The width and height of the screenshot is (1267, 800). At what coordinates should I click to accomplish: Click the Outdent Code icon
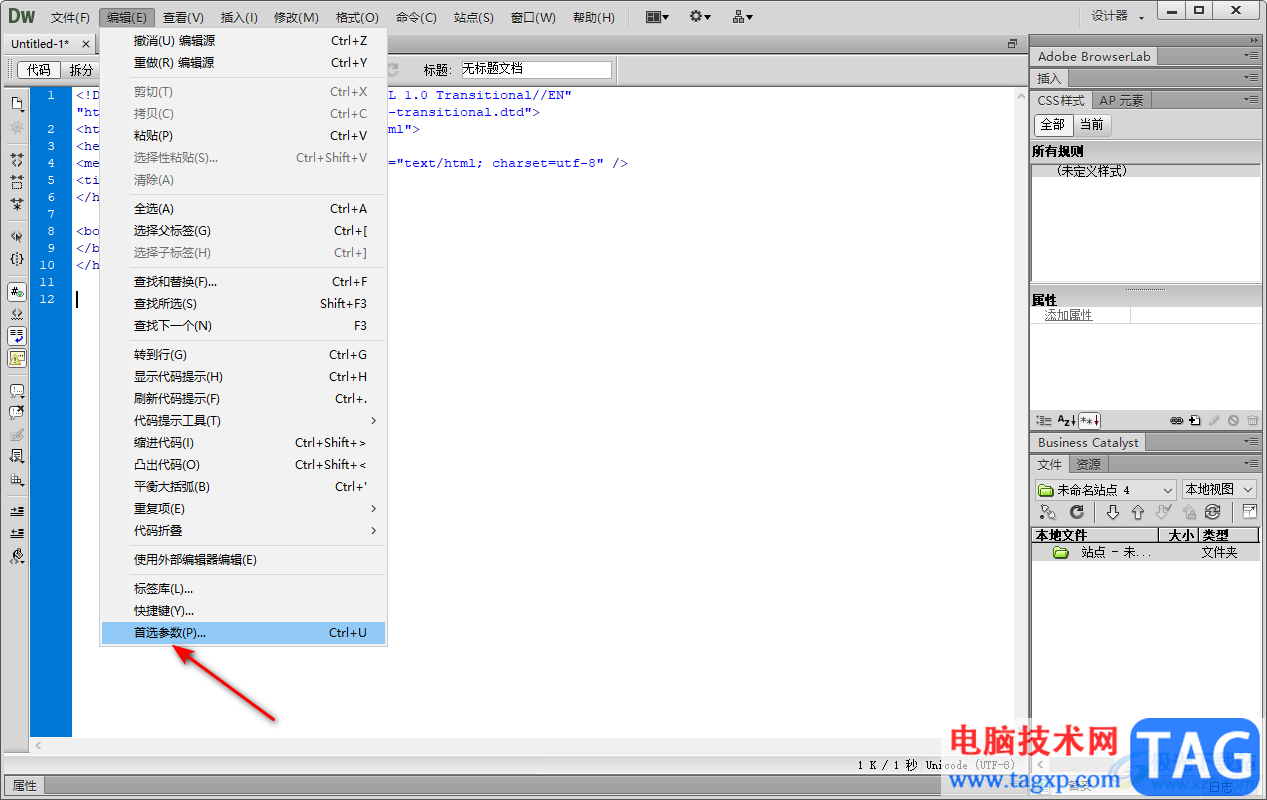coord(17,533)
